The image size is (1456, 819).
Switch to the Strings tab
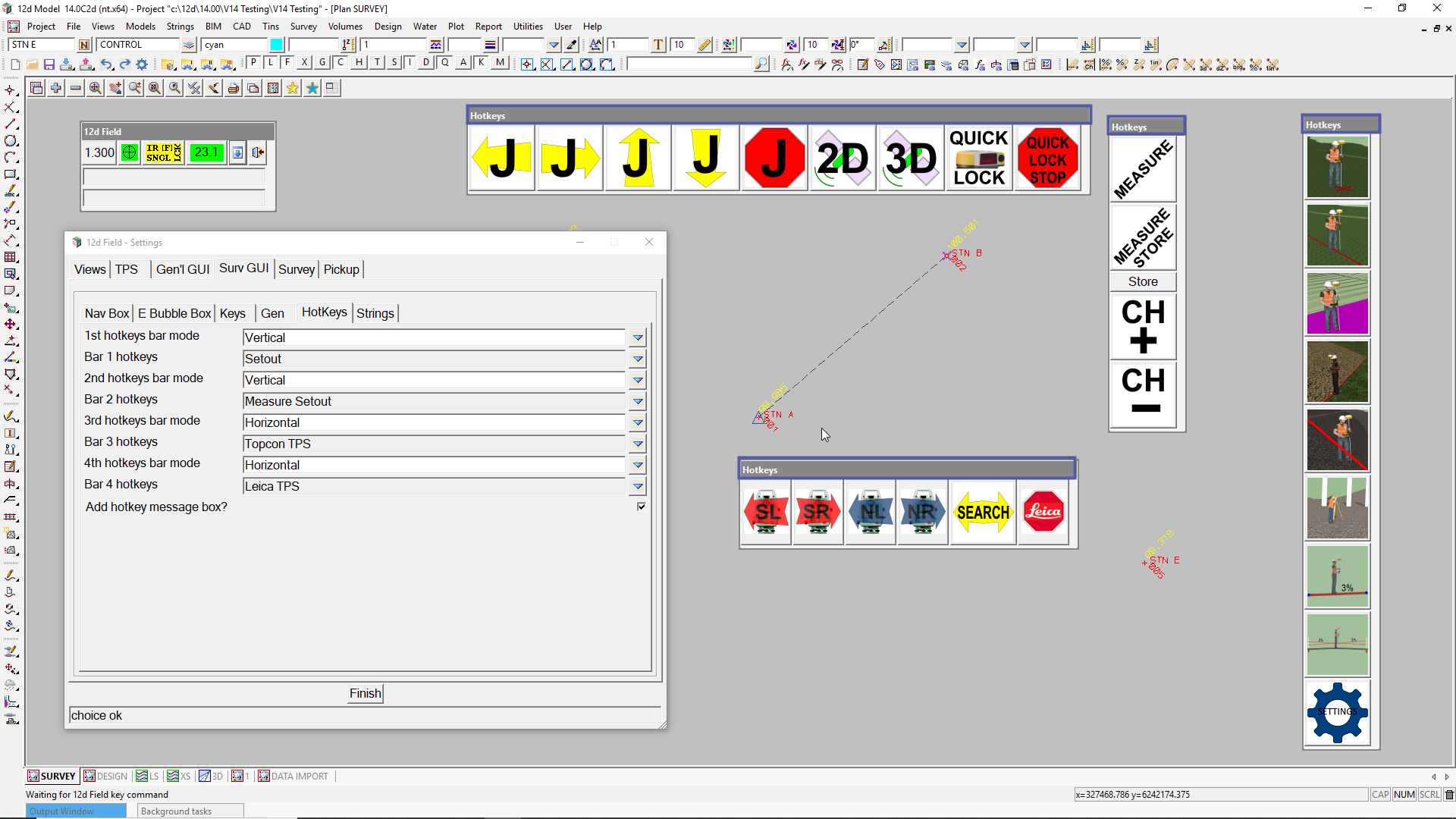[x=375, y=313]
